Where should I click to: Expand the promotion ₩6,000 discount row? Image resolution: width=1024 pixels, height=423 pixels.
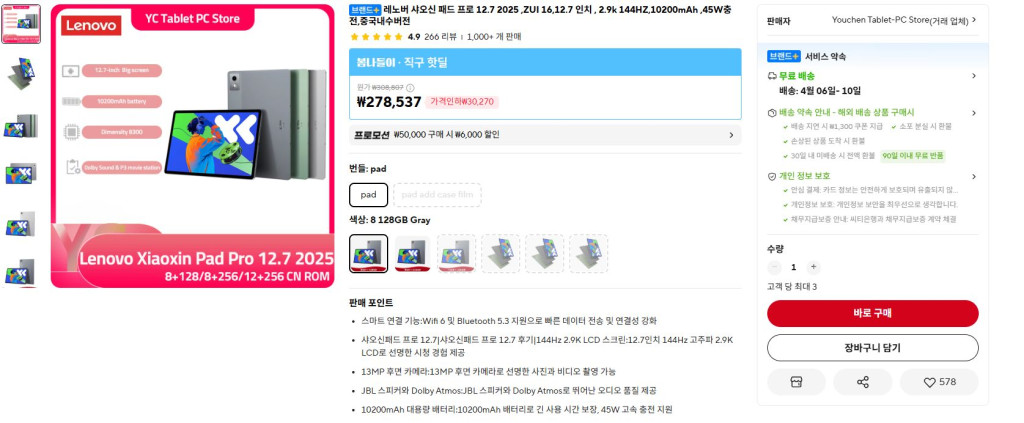pyautogui.click(x=545, y=135)
